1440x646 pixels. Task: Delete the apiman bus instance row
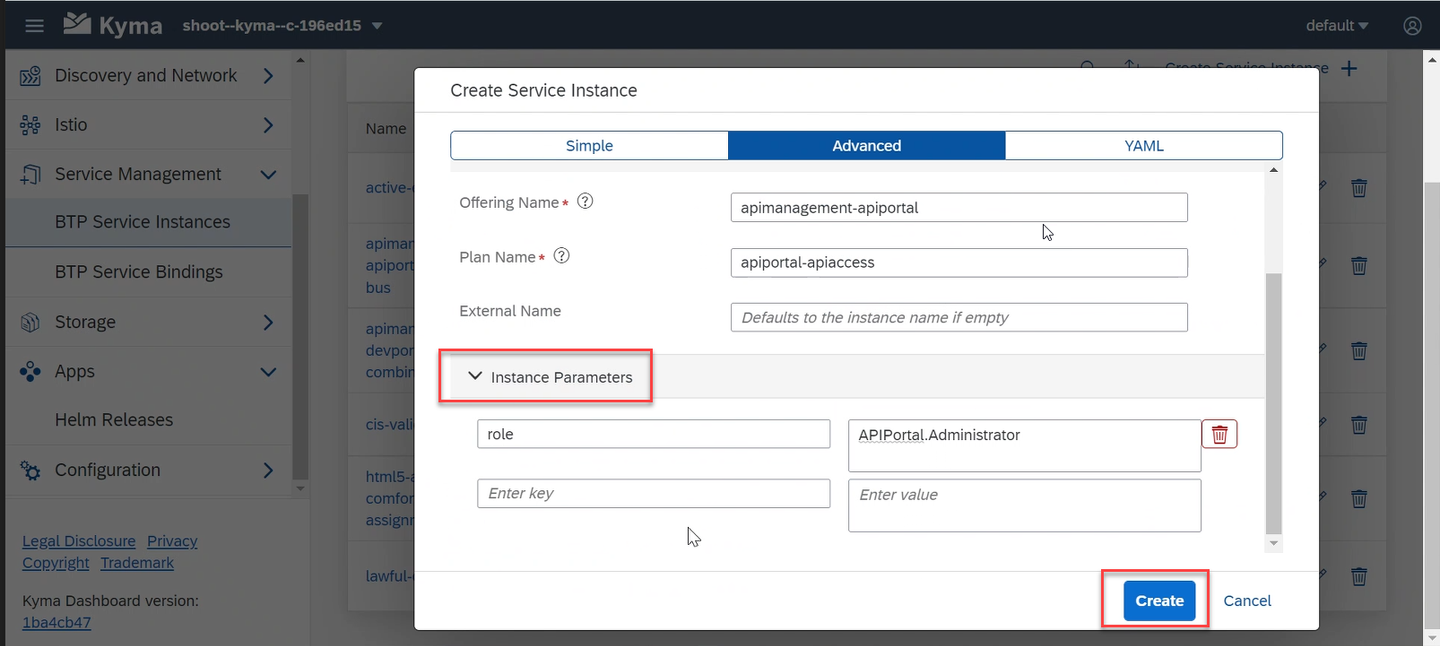pyautogui.click(x=1359, y=265)
